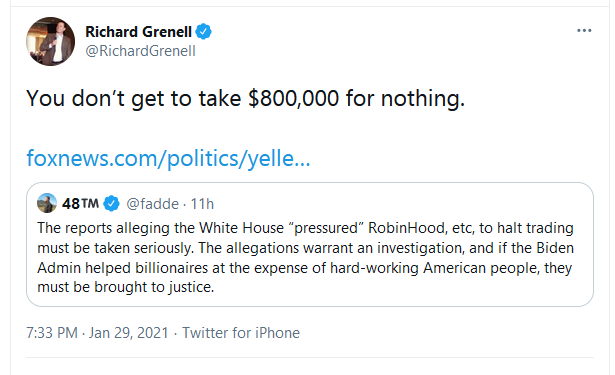Open the @RichardGrenell handle
Screen dimensions: 615x375
(140, 51)
